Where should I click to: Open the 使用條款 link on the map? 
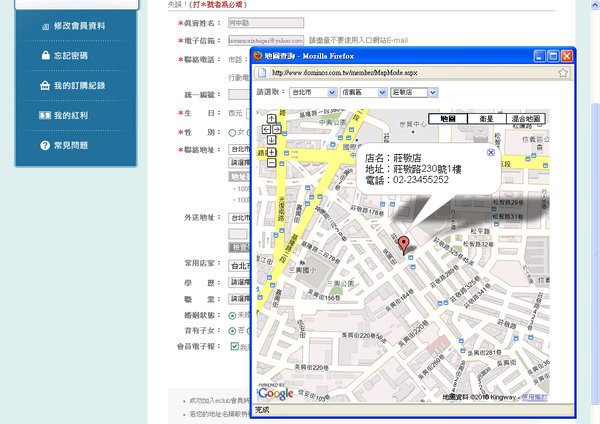tap(535, 397)
